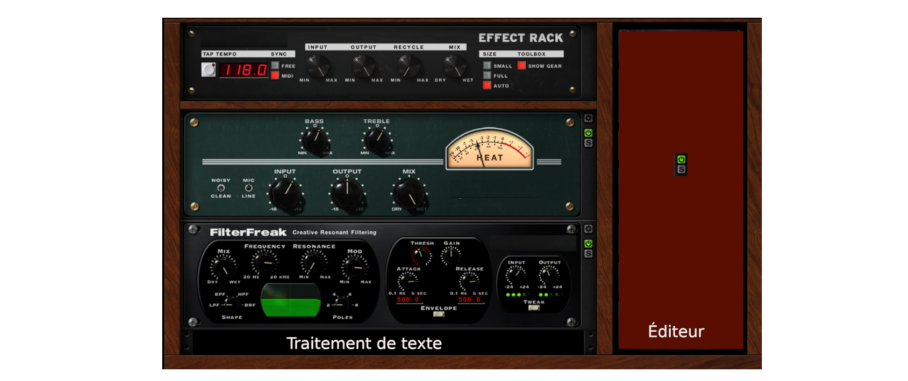
Task: Click power icon in the Éditeur panel
Action: (681, 159)
